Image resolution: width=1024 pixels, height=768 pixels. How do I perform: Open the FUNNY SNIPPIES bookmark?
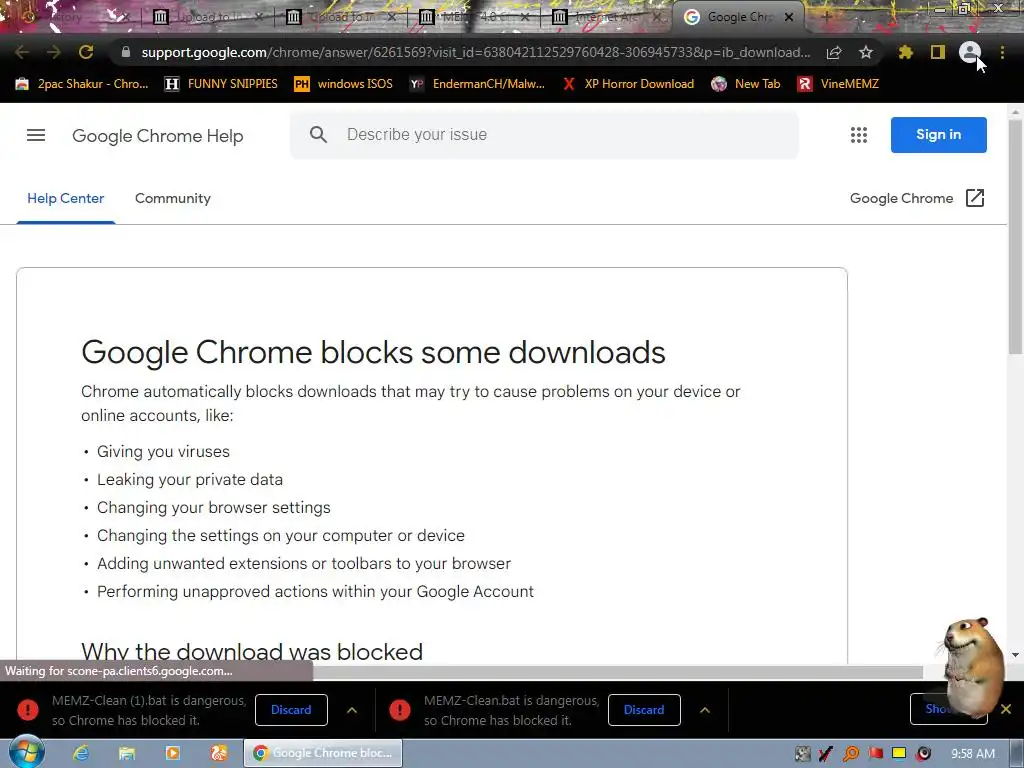click(x=221, y=84)
